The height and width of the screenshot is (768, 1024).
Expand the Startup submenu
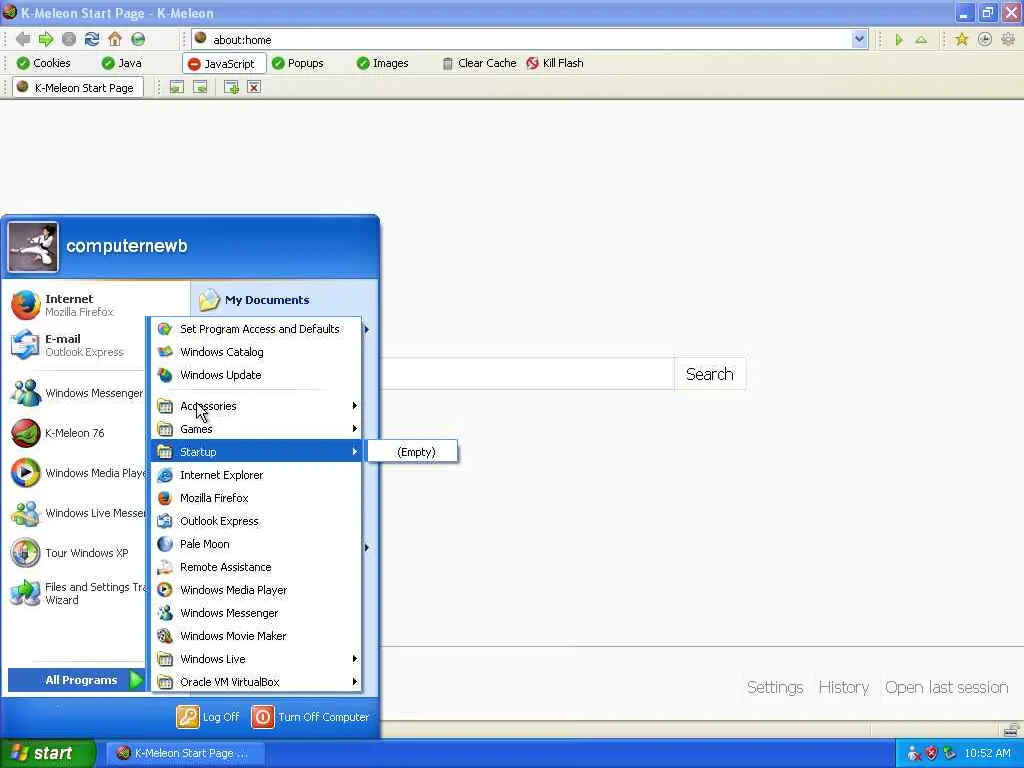click(x=256, y=452)
